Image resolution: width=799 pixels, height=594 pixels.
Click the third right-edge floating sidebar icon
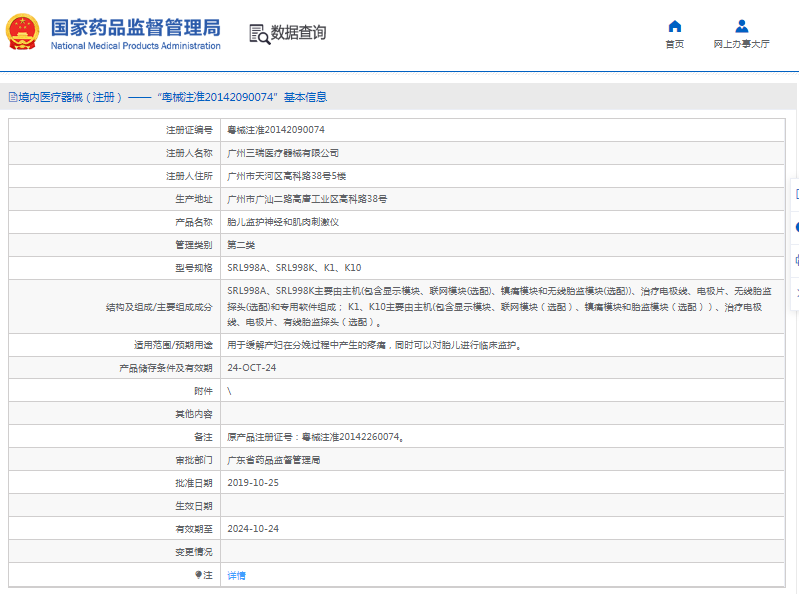coord(795,260)
